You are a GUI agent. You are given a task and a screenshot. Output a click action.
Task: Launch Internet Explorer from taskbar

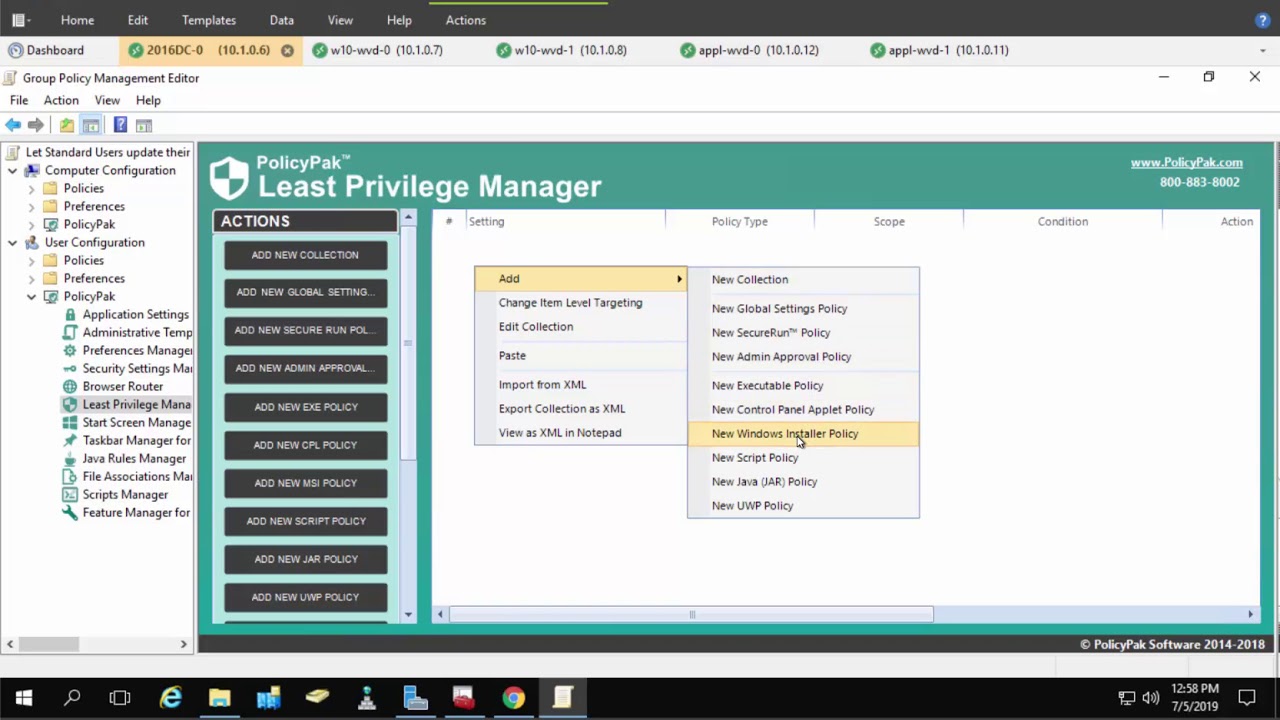point(171,697)
